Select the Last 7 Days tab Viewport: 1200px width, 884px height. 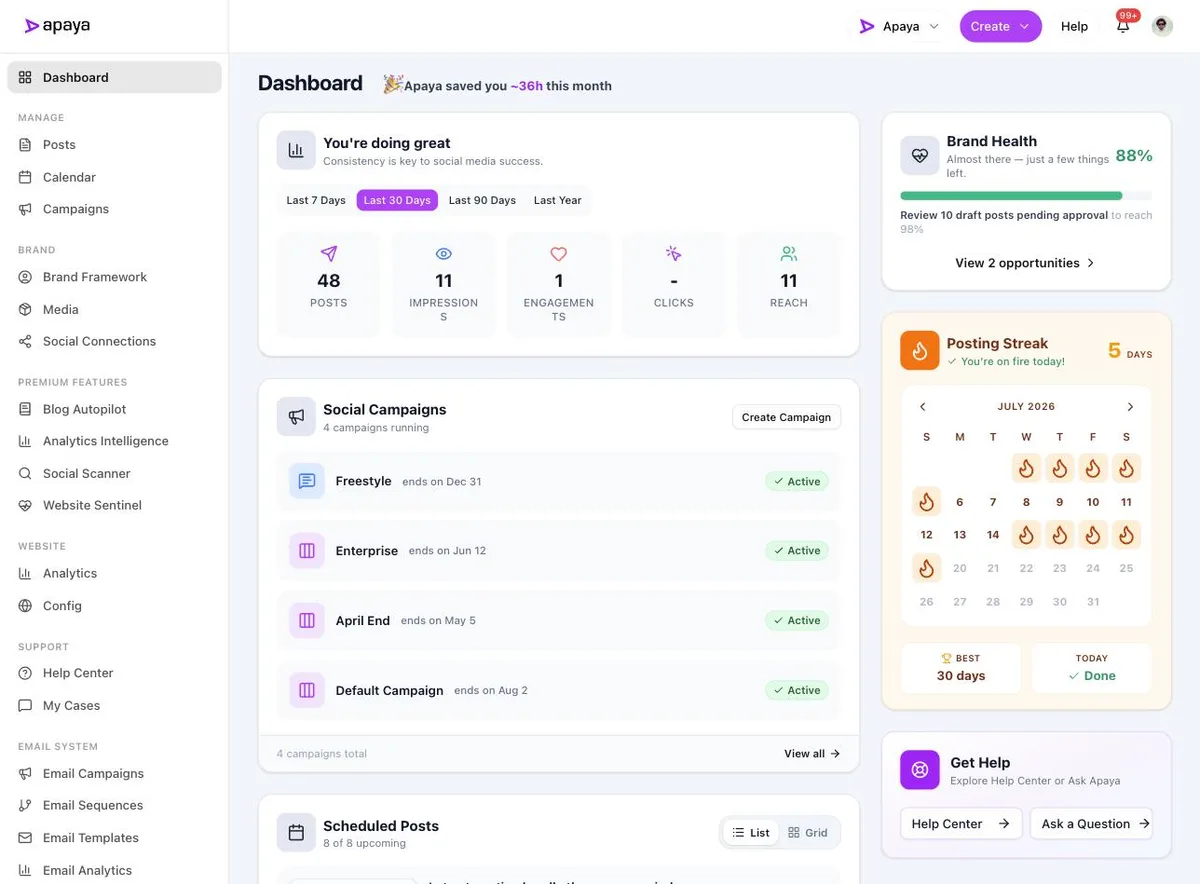(x=316, y=200)
